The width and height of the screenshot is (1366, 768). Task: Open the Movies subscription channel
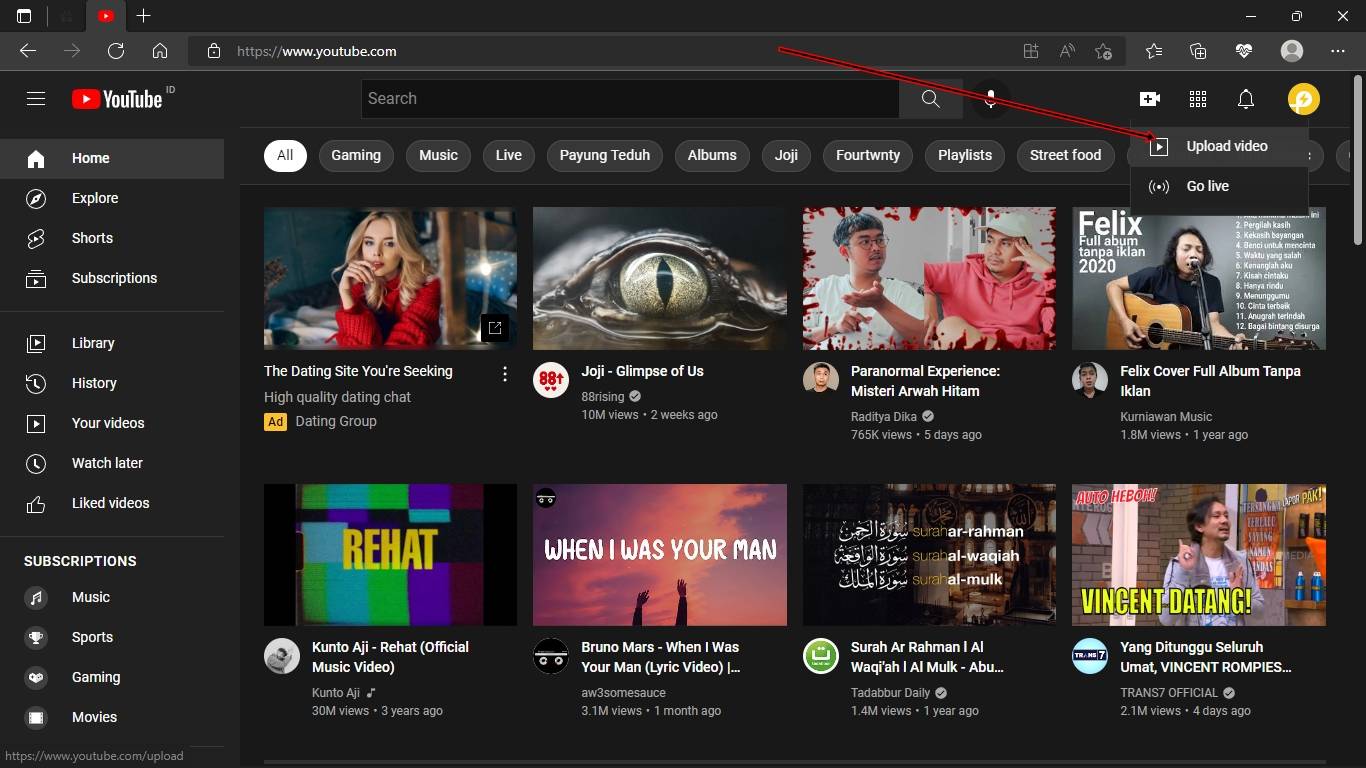click(x=112, y=717)
